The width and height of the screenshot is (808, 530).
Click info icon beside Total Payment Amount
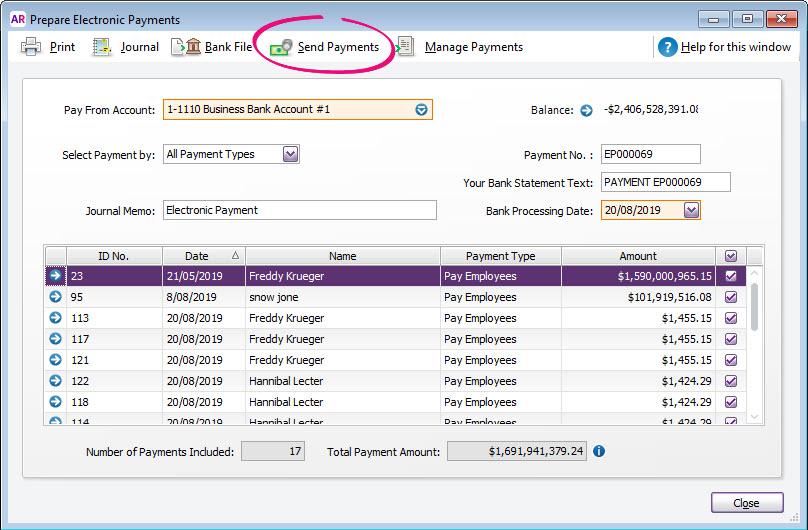tap(599, 451)
